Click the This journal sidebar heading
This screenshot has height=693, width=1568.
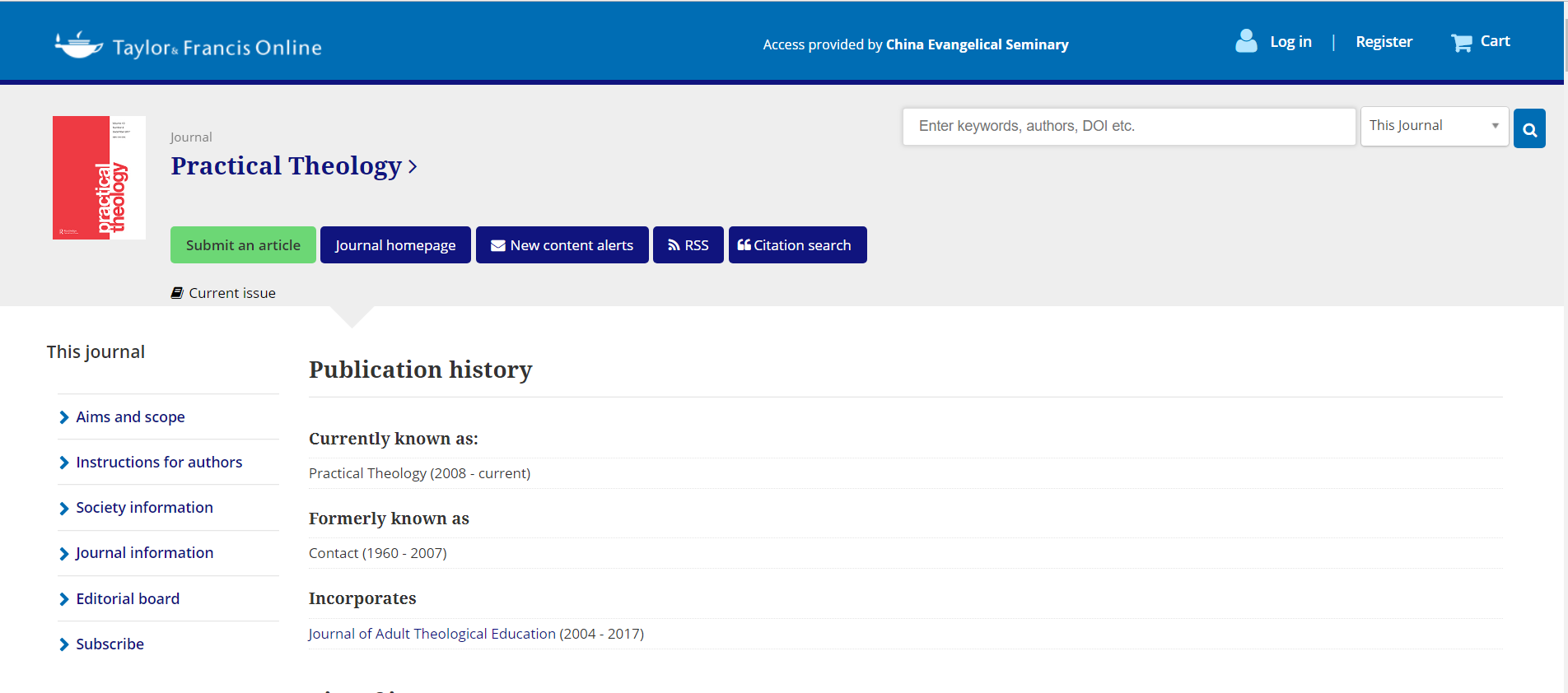[96, 352]
